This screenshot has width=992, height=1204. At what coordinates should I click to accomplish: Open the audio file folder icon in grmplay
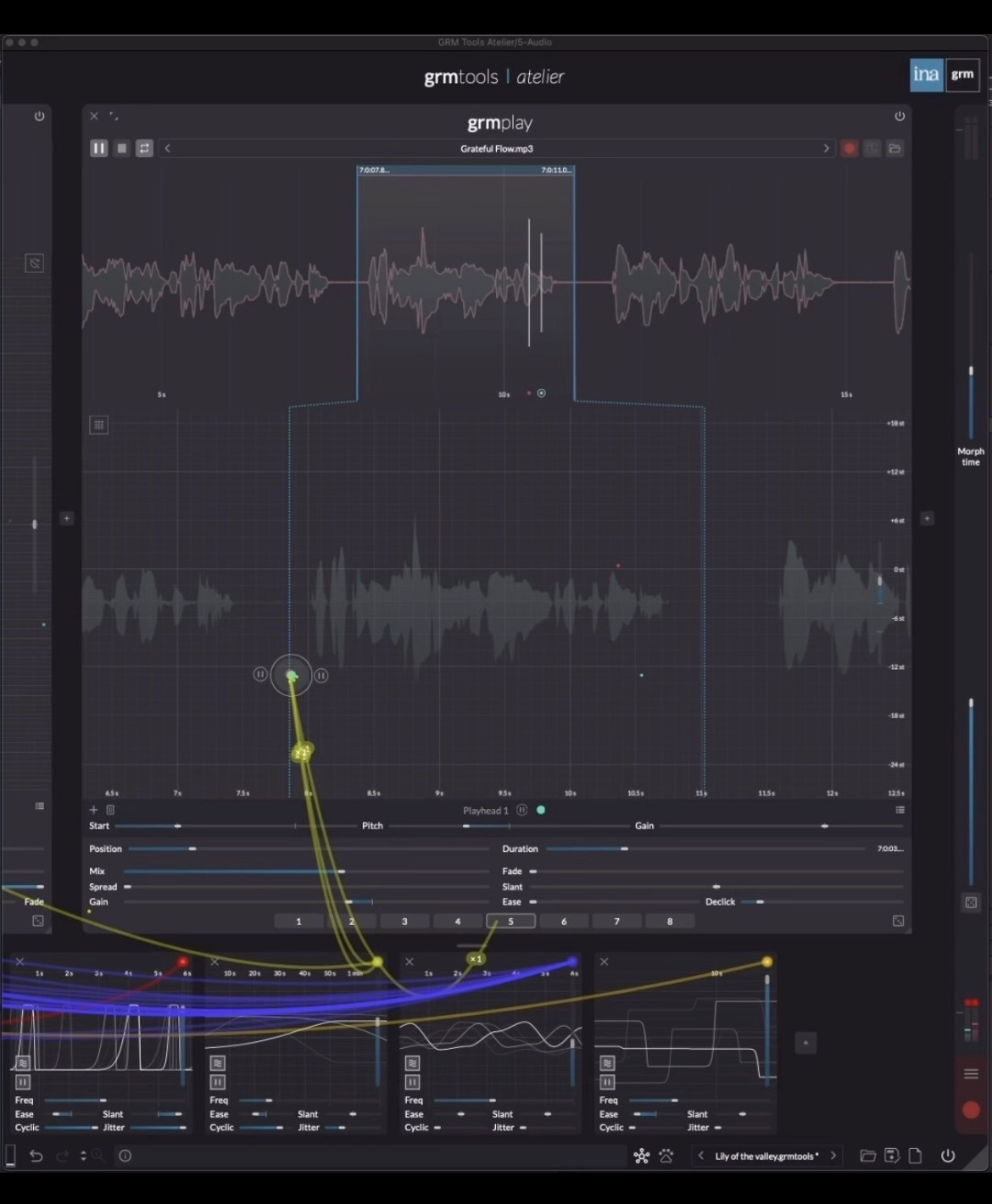coord(894,148)
